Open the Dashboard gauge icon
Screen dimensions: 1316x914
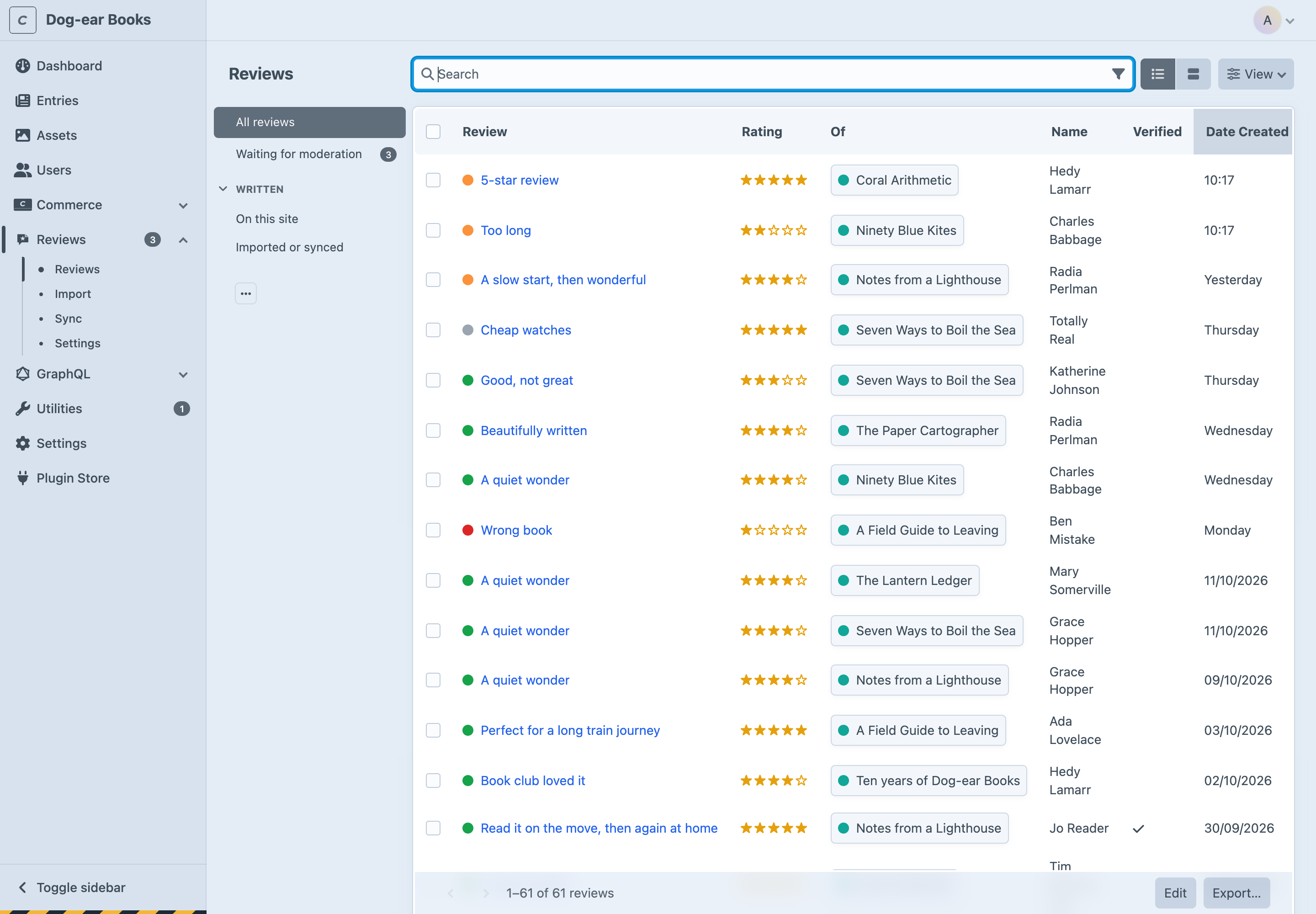click(x=22, y=66)
